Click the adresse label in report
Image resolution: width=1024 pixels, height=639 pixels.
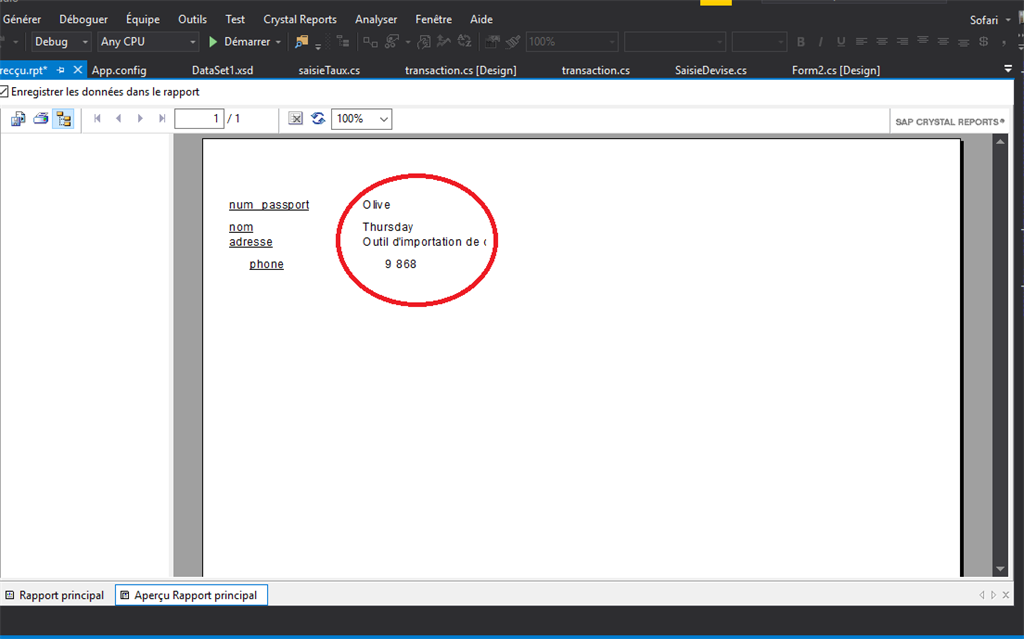pyautogui.click(x=251, y=242)
